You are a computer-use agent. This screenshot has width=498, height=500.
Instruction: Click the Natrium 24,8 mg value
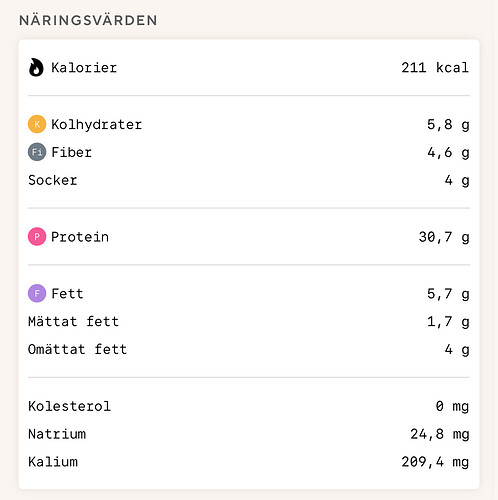(440, 435)
